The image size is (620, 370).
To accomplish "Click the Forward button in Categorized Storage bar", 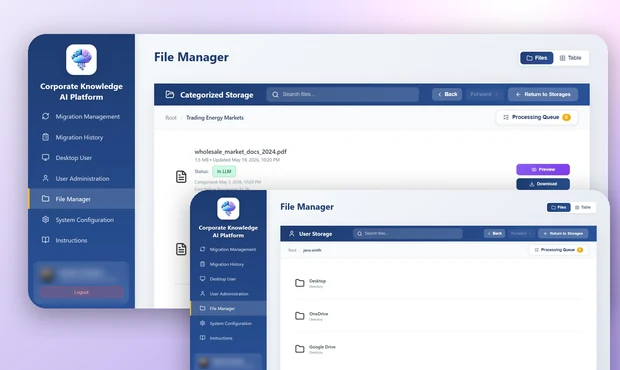I will pos(484,94).
